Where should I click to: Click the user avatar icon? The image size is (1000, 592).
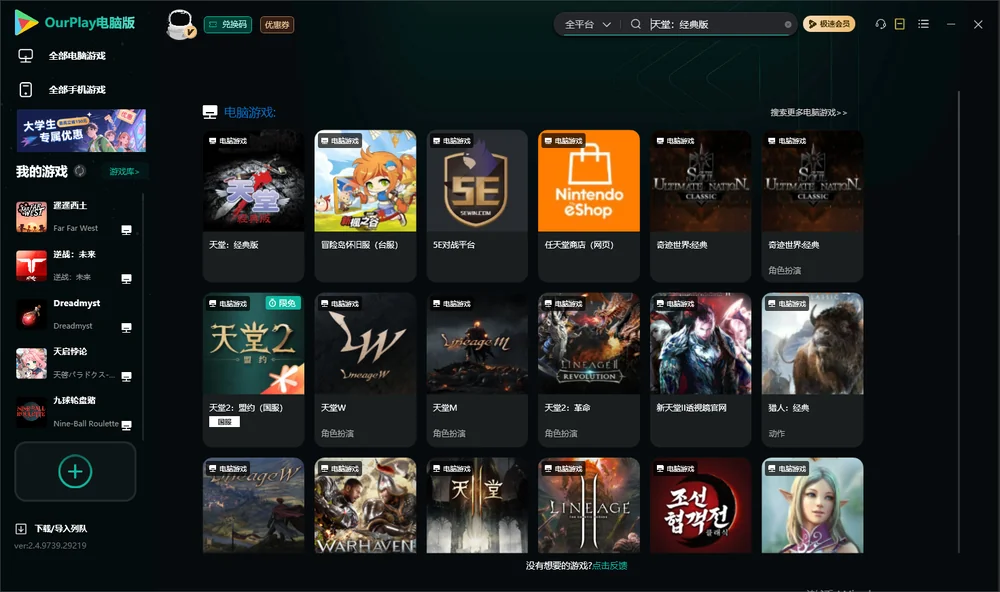point(180,25)
